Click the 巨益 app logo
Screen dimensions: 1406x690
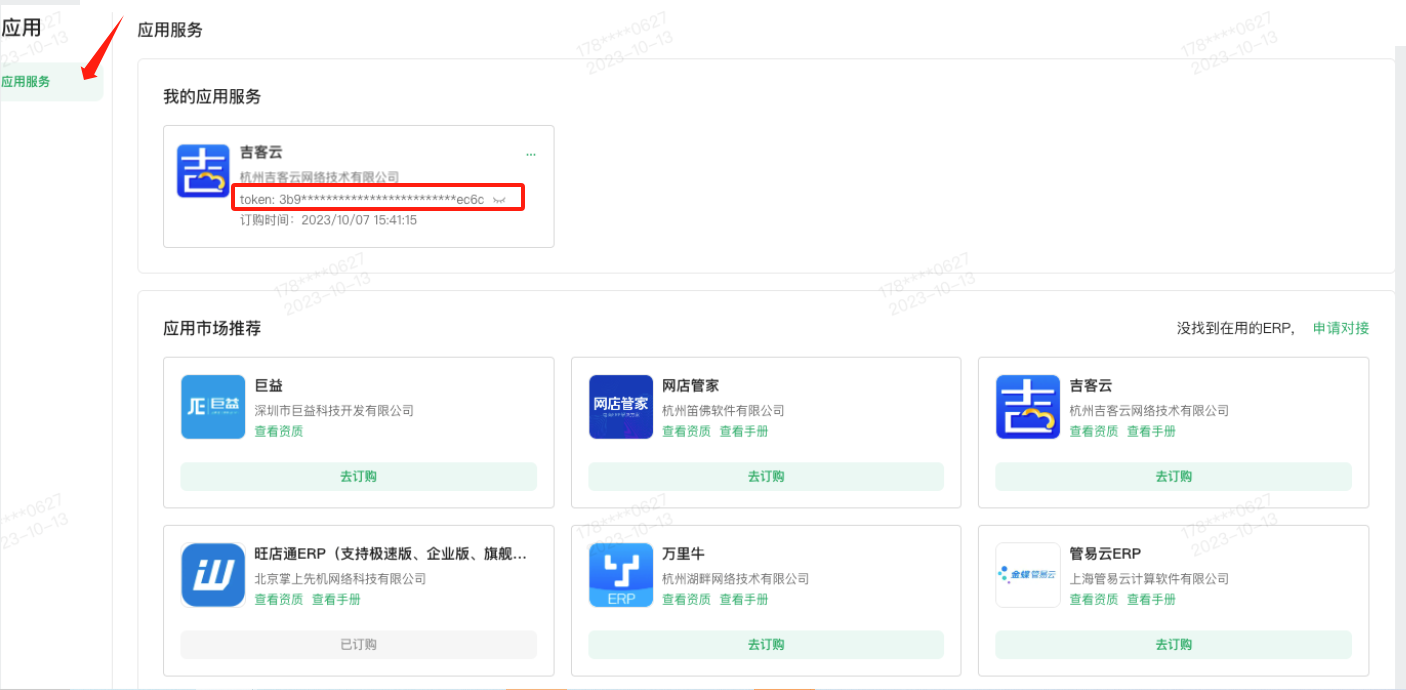click(213, 407)
